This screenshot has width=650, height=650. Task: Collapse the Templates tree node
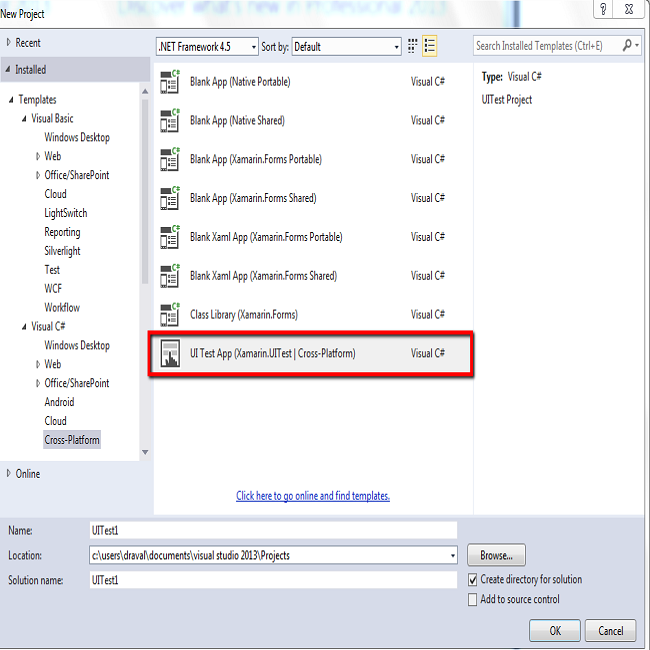pos(11,99)
